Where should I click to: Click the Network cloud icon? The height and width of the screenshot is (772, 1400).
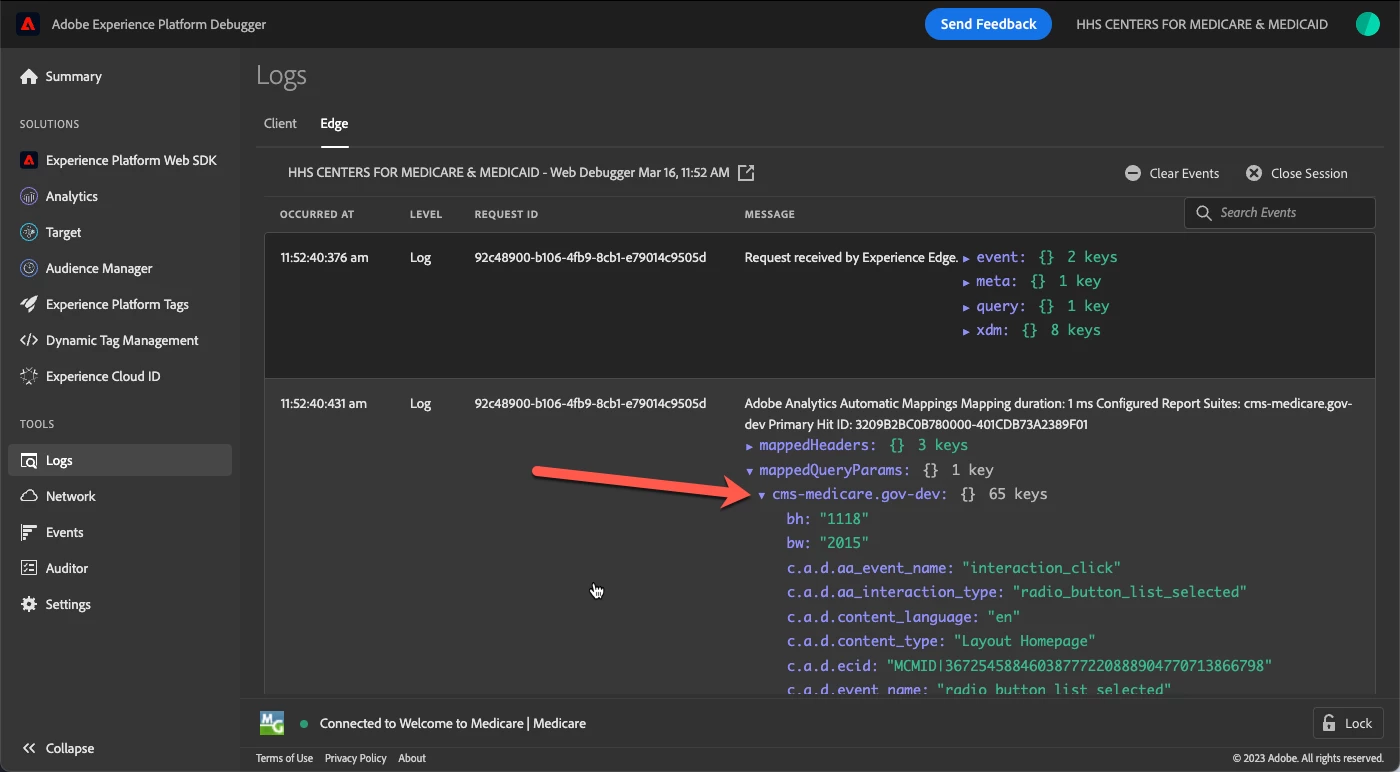pos(29,496)
